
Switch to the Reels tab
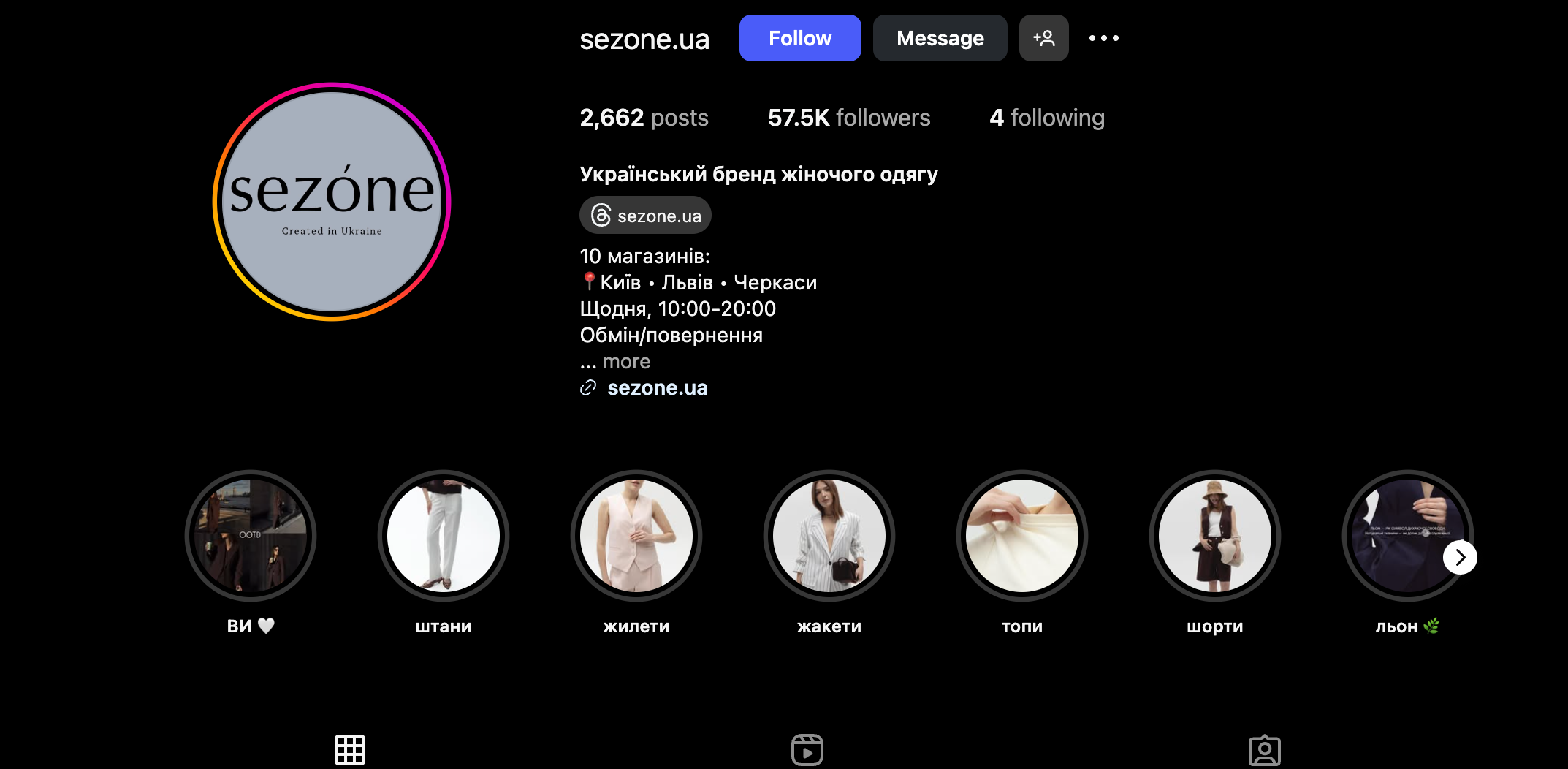coord(807,750)
